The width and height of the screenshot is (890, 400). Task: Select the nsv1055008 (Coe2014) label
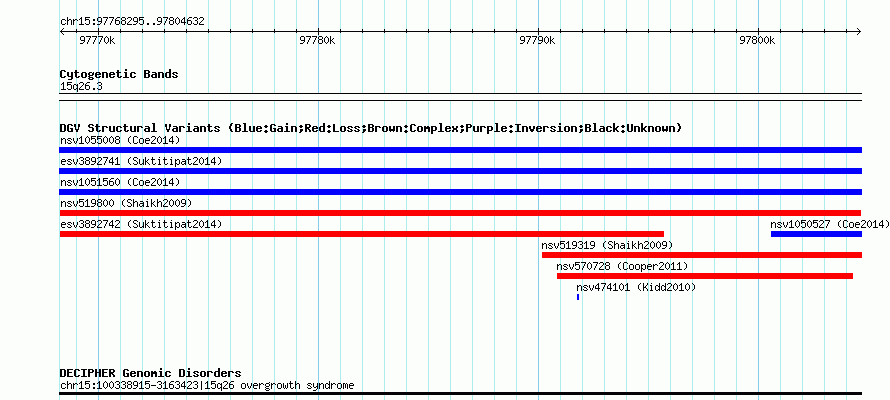[120, 140]
